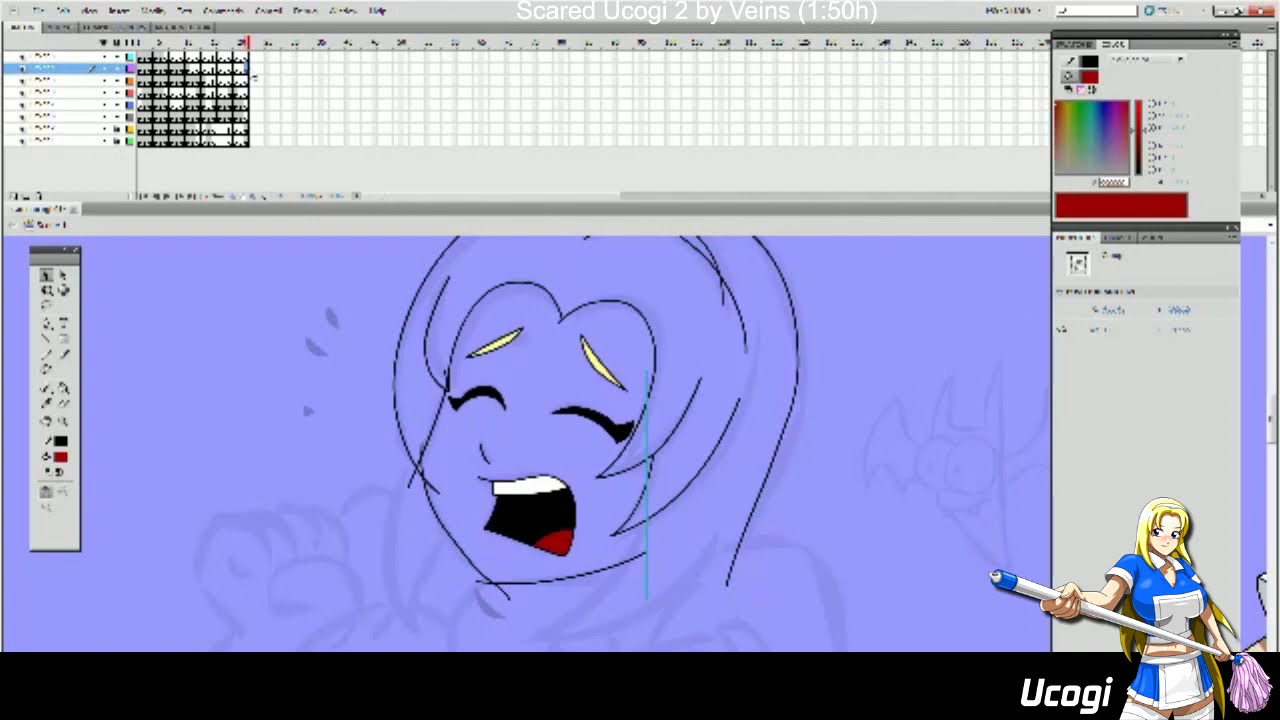Click the New Layer icon below the layers

point(13,196)
